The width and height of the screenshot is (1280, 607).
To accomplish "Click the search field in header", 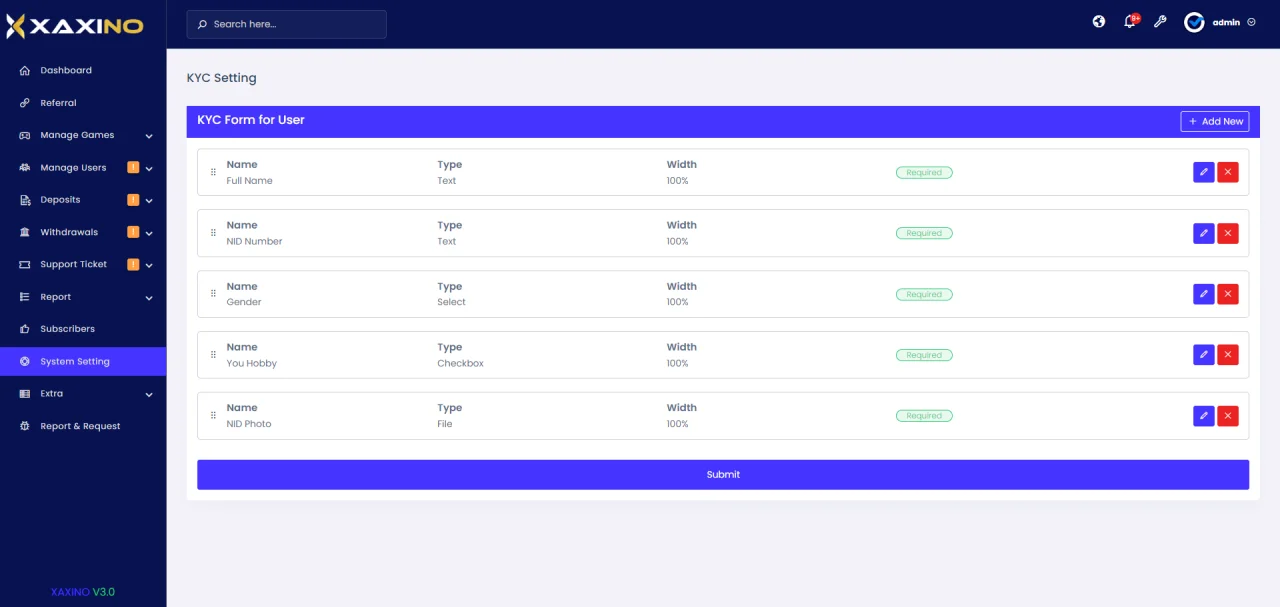I will click(286, 24).
